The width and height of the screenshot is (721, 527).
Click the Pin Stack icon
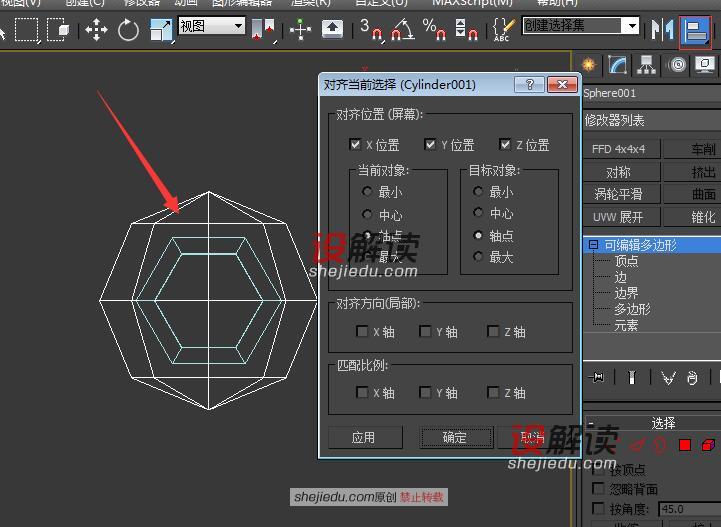click(596, 378)
